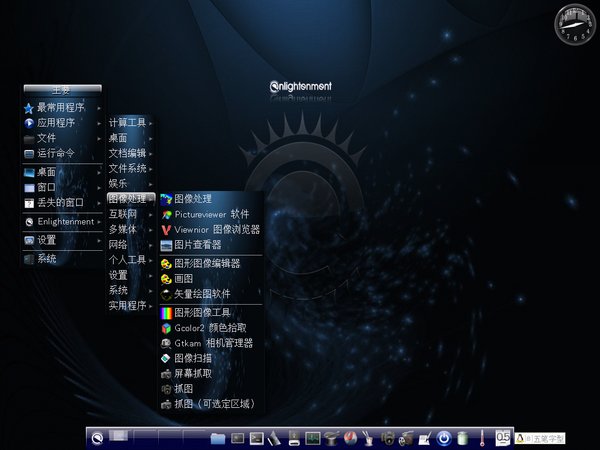Expand the 实用程序 category submenu

[130, 305]
